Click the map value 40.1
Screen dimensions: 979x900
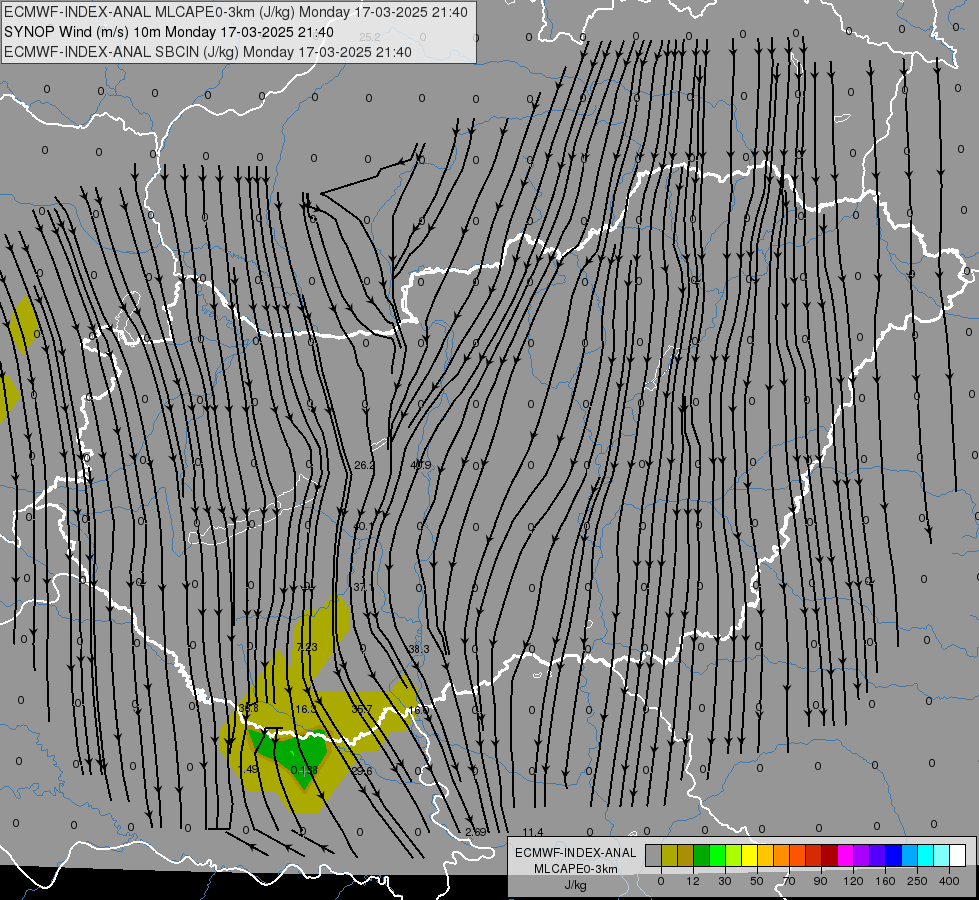coord(364,527)
